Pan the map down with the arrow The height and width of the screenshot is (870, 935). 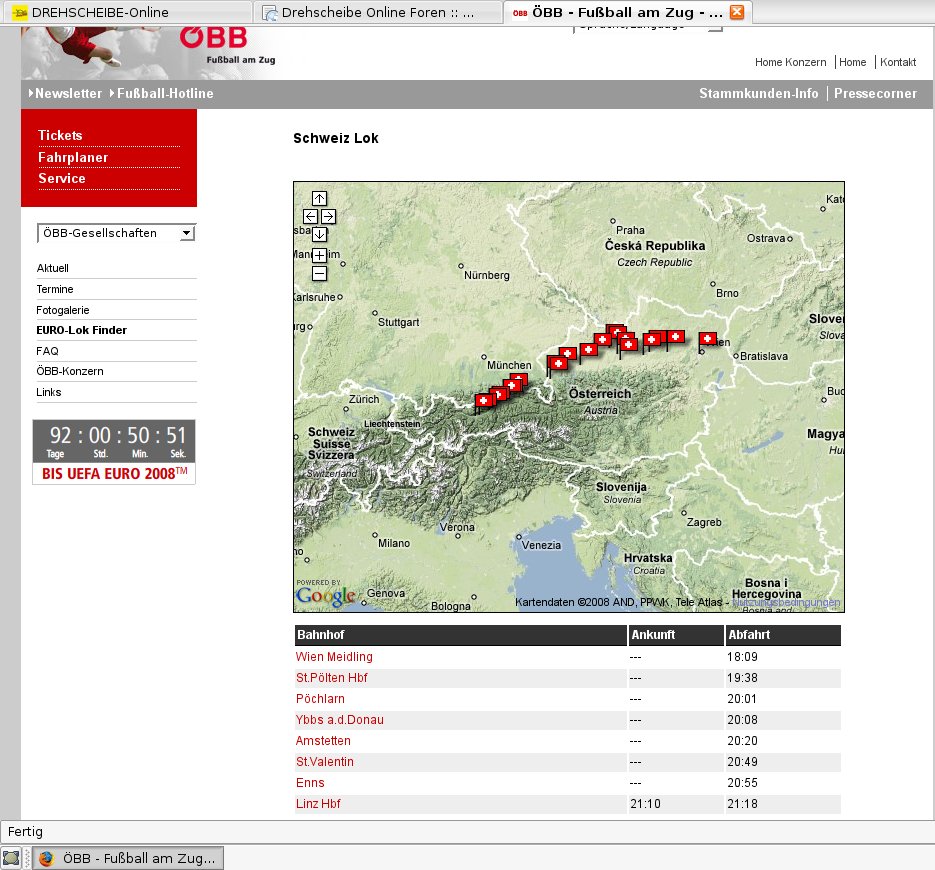319,234
